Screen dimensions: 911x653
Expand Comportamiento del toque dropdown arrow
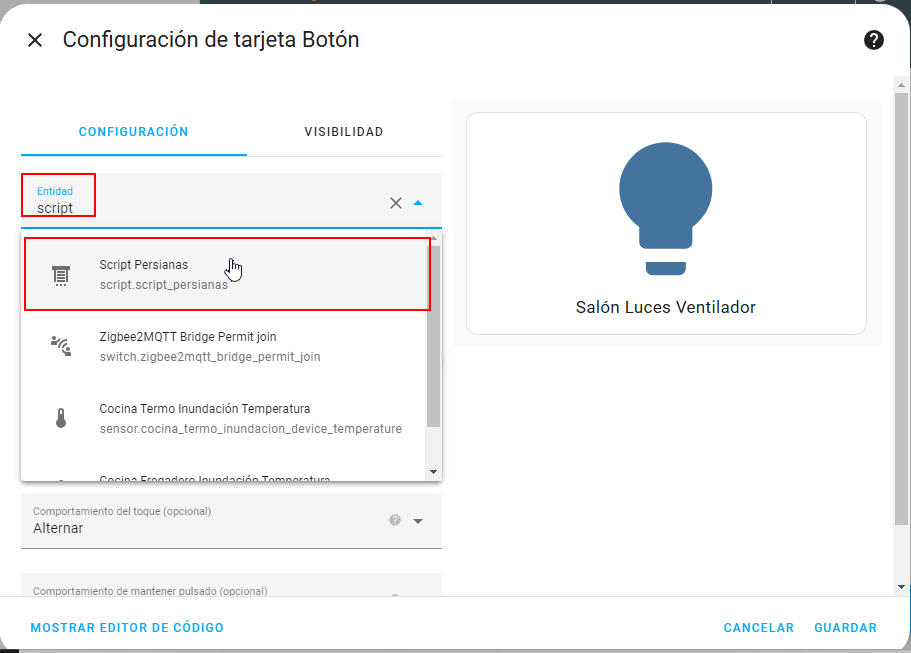pos(418,521)
